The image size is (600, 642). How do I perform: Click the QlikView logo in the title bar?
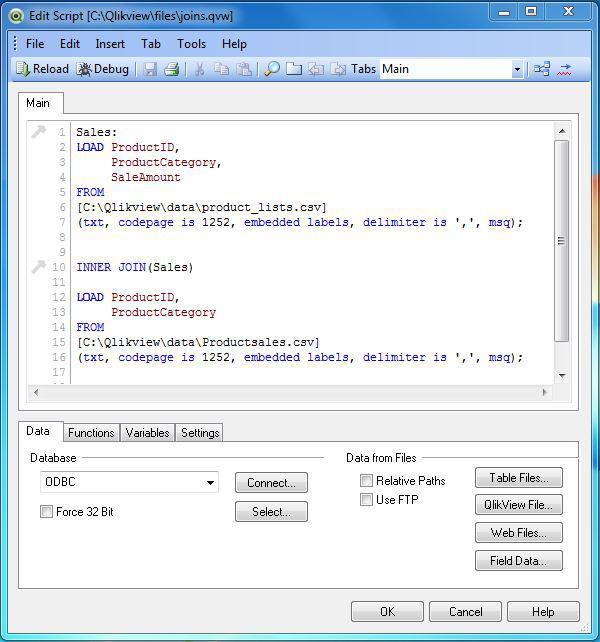coord(16,16)
